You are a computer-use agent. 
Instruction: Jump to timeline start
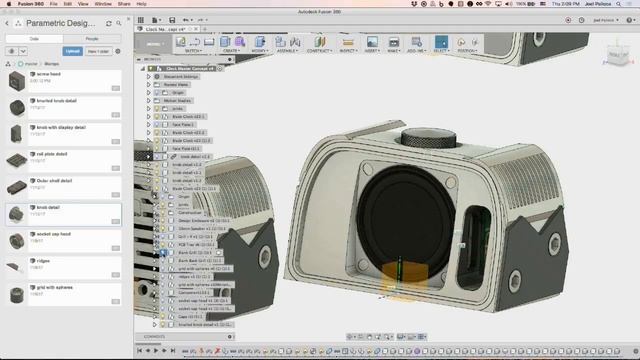point(140,351)
